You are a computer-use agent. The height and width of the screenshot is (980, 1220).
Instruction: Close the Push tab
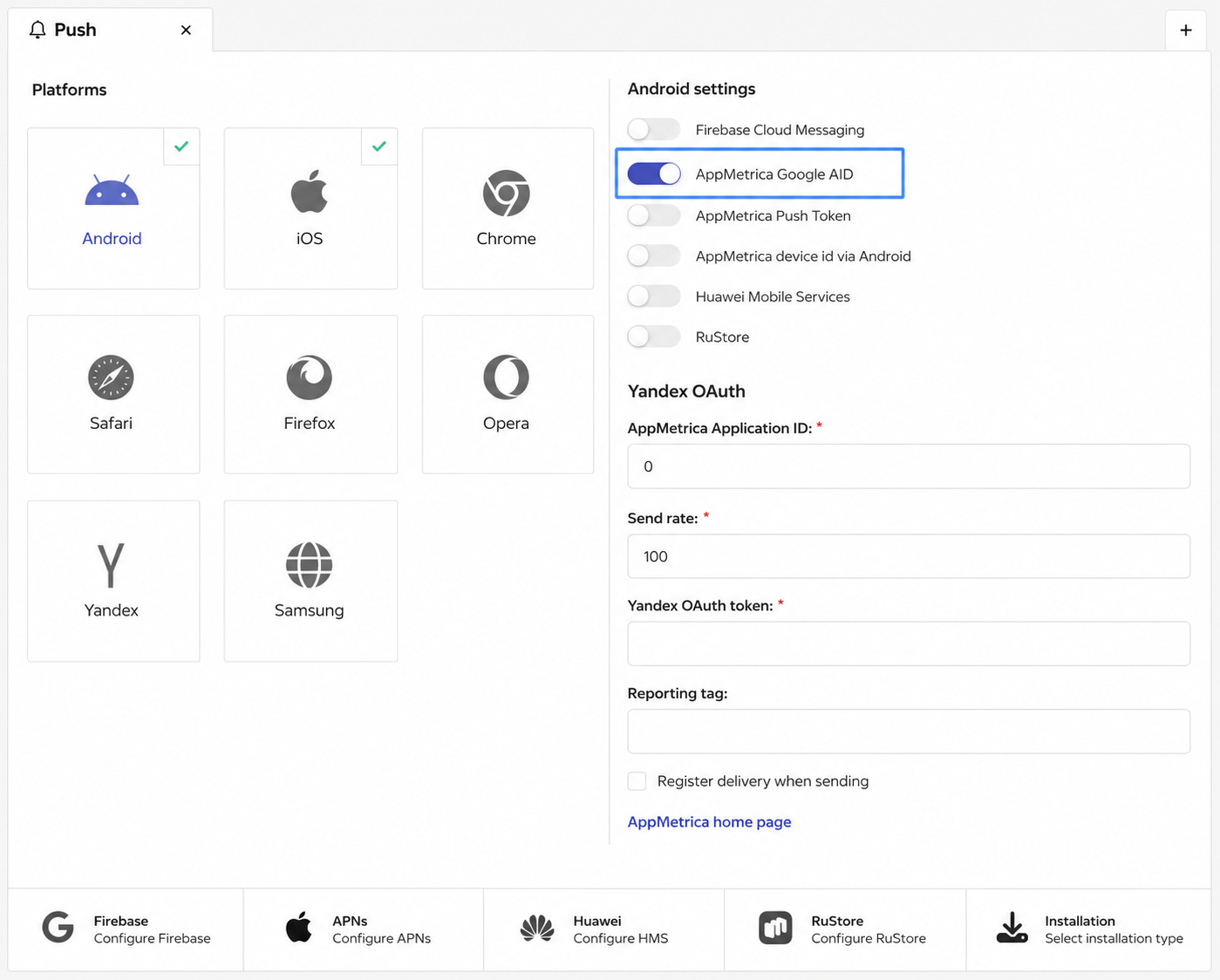coord(186,30)
